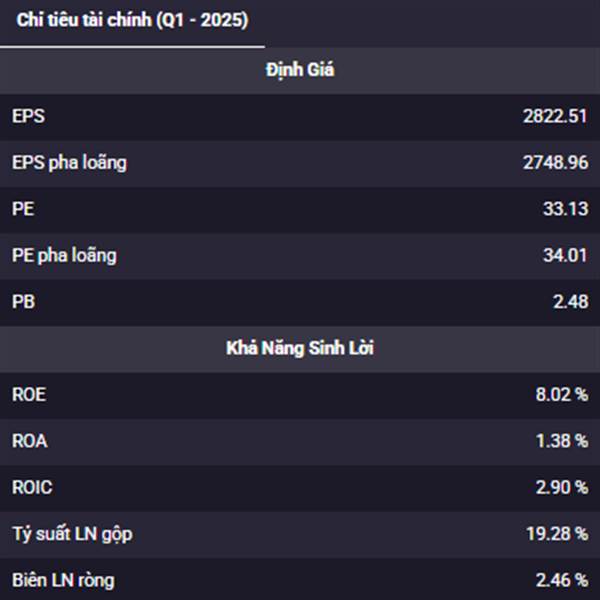This screenshot has height=600, width=600.
Task: Click the EPS pha loãng label
Action: (x=69, y=163)
